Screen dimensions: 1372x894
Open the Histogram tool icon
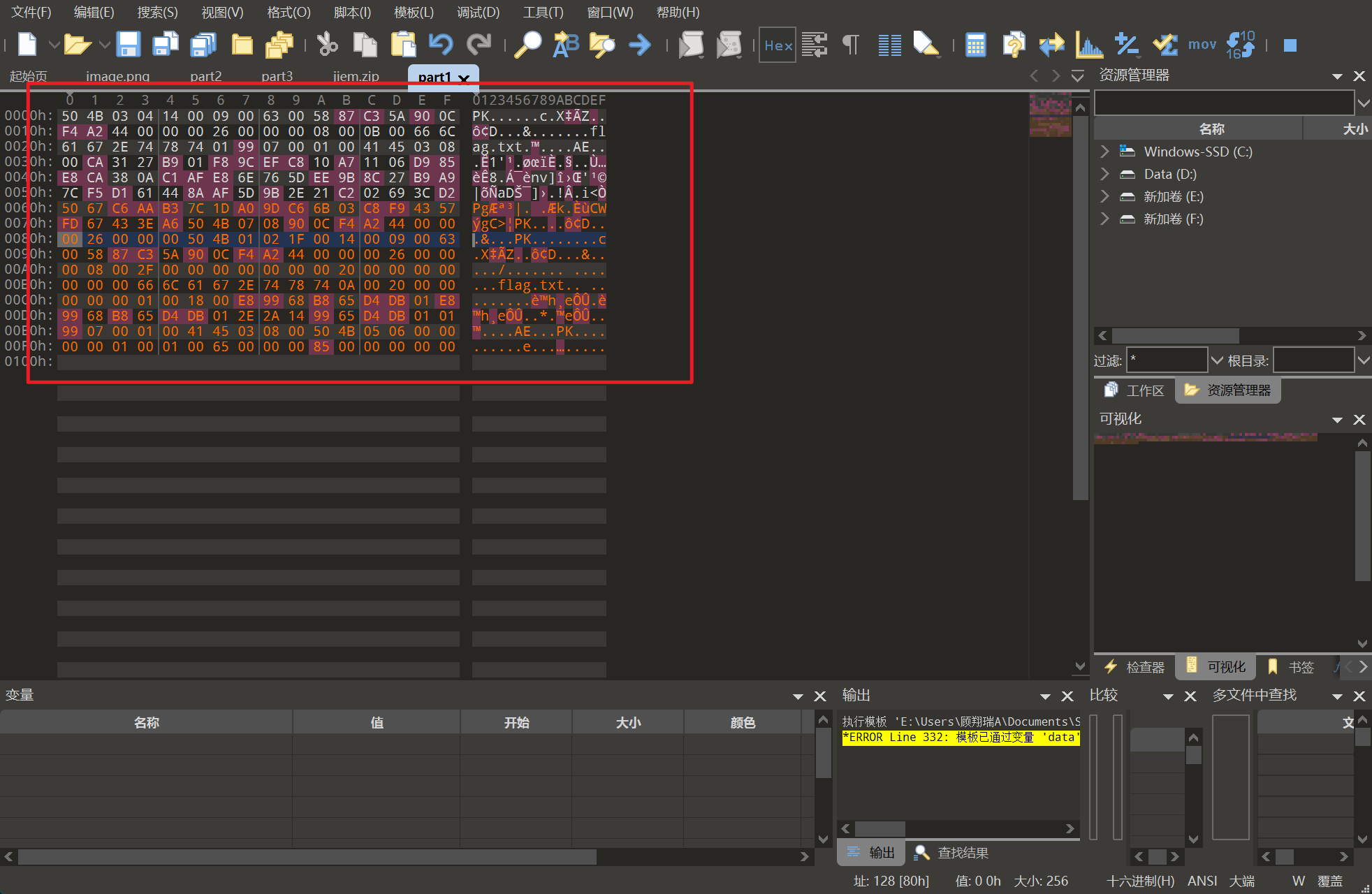[x=1088, y=45]
